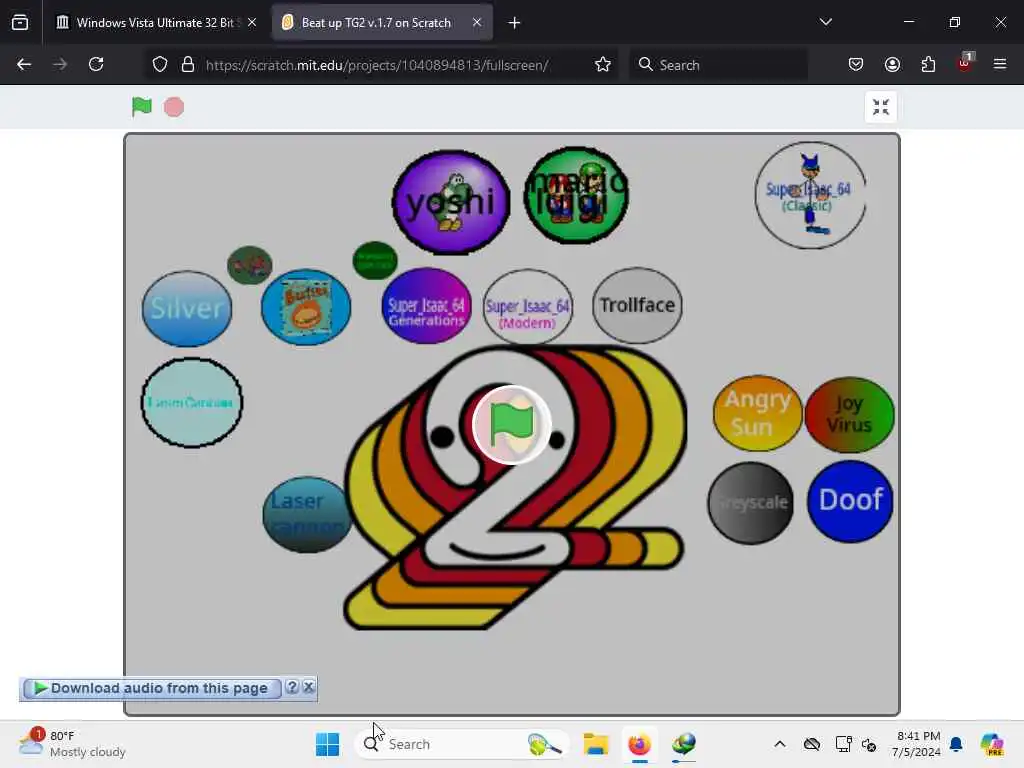1024x768 pixels.
Task: Close the Windows Vista Ultimate tab
Action: [x=252, y=23]
